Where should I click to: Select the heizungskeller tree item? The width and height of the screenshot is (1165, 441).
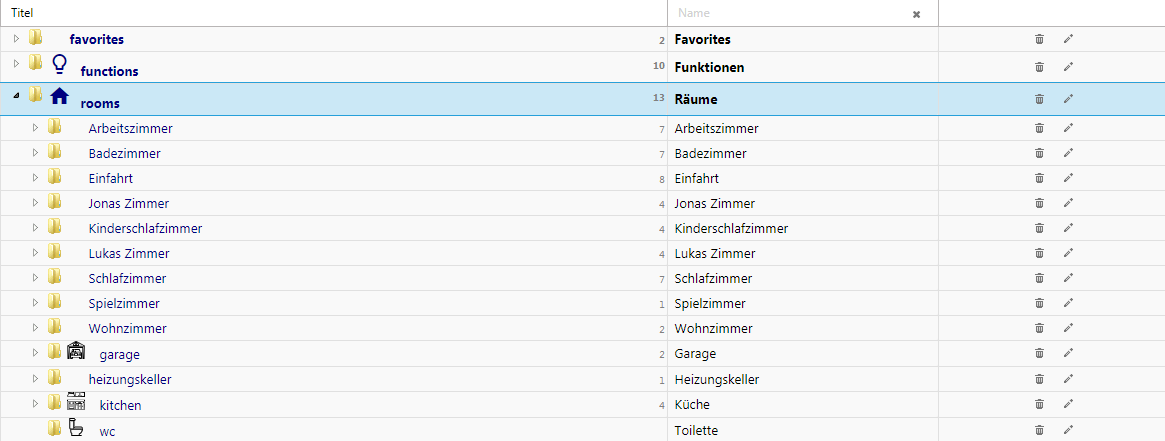130,380
